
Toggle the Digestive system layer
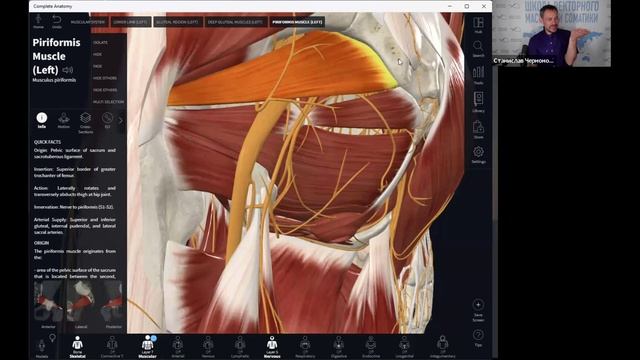338,347
